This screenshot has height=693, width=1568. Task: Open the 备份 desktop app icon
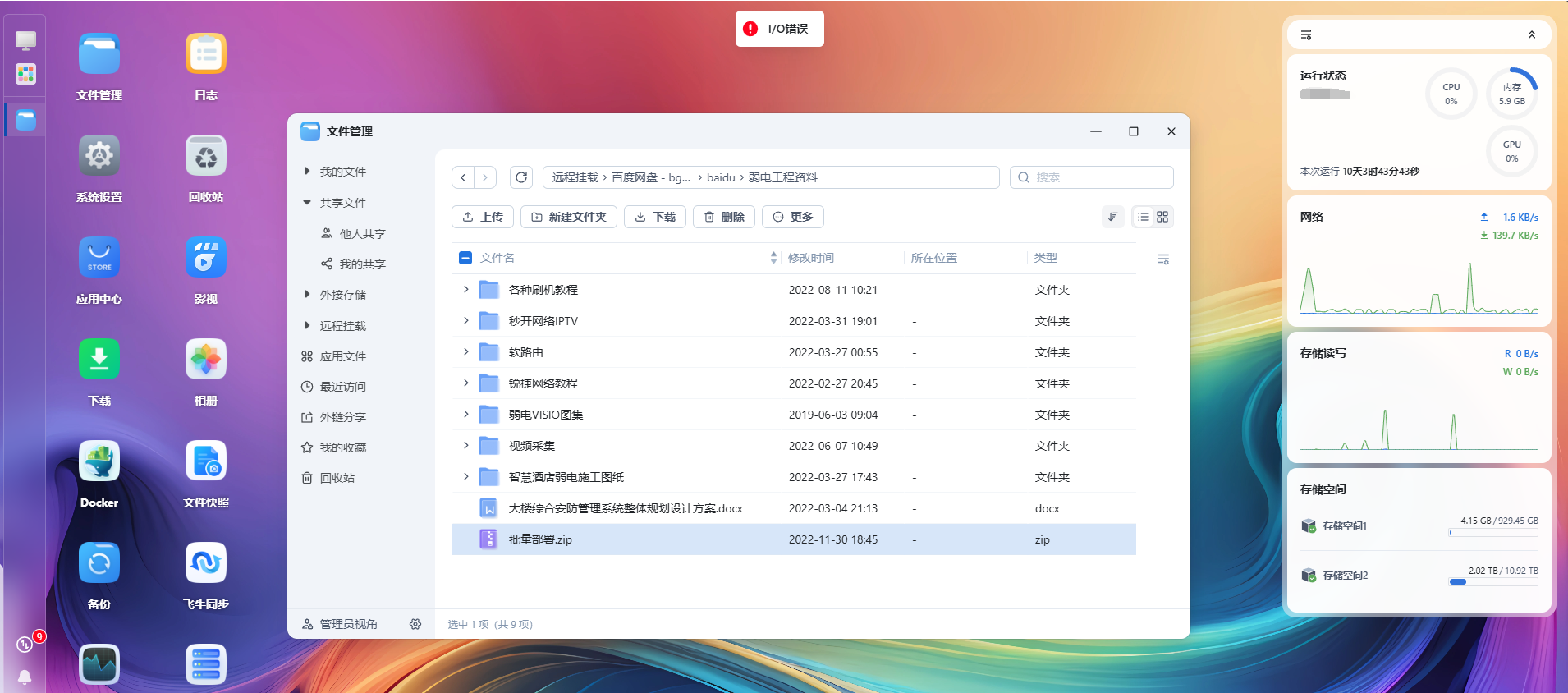(99, 563)
